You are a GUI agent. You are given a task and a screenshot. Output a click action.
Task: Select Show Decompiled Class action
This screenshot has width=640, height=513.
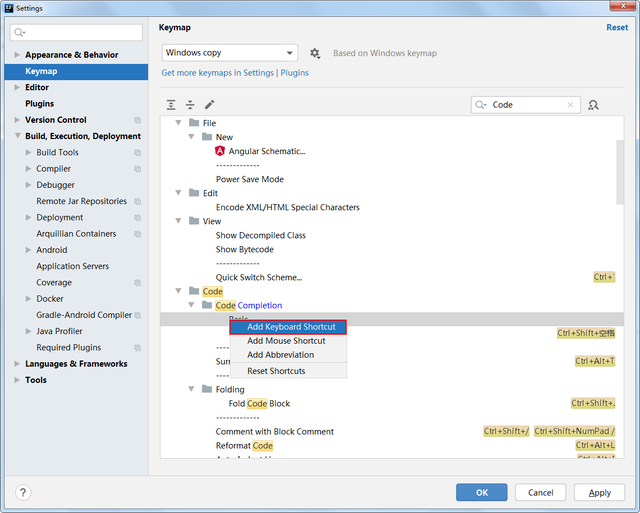[x=261, y=235]
